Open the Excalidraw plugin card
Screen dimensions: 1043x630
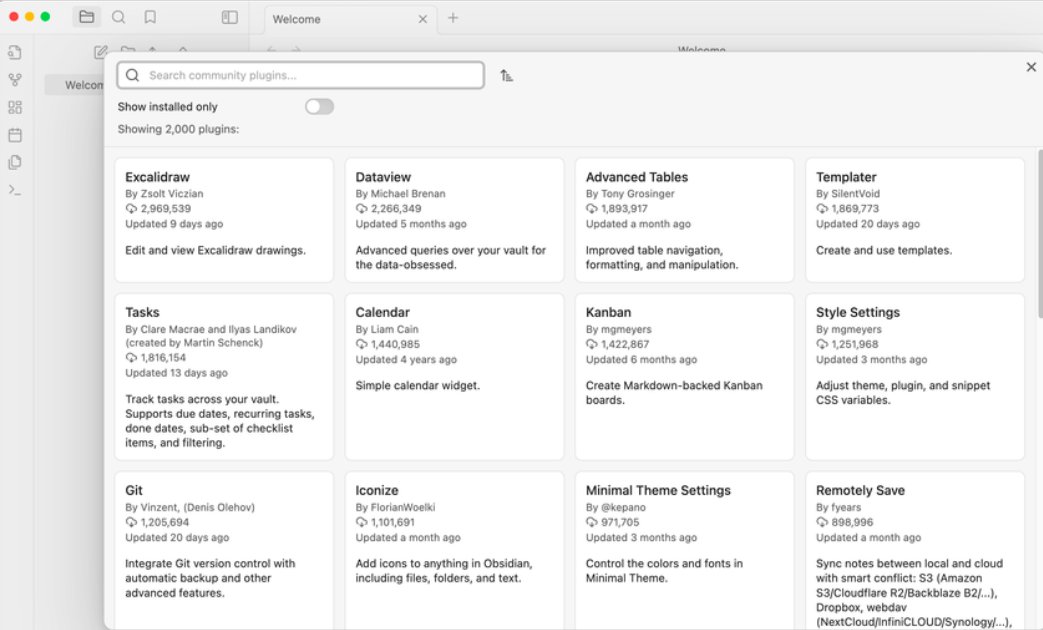coord(224,220)
